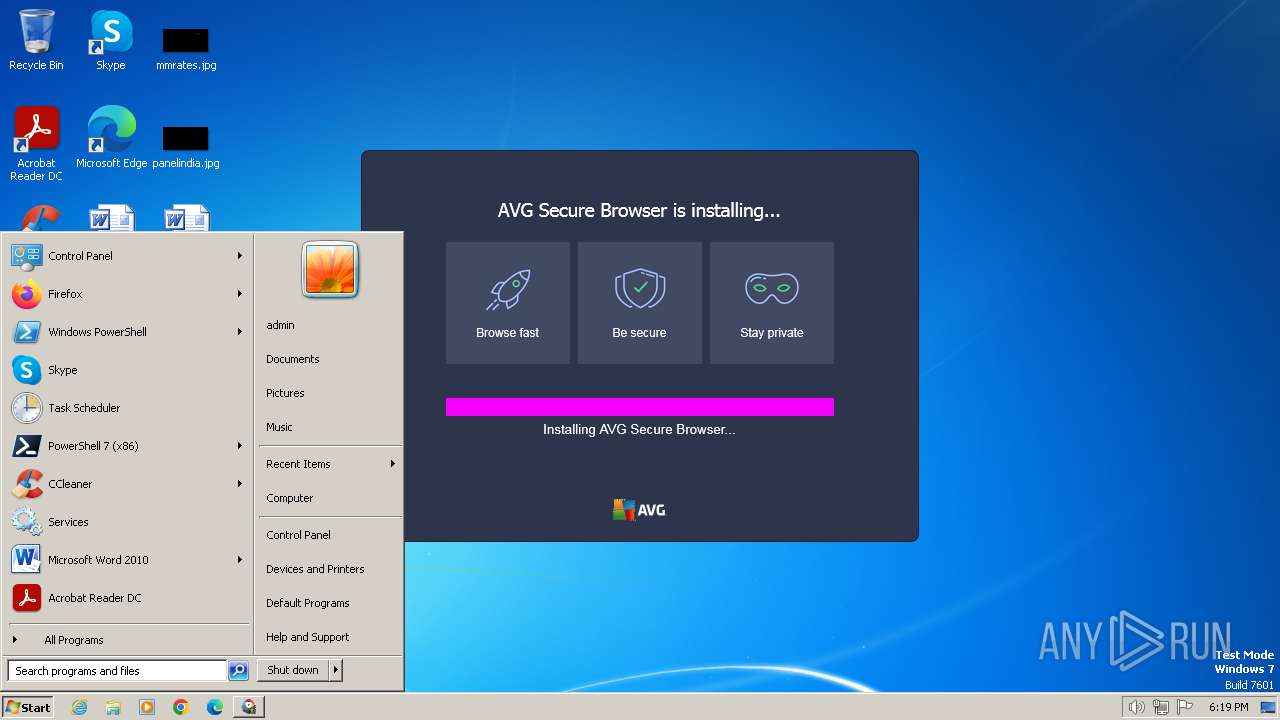Open CCleaner from the Start menu
Screen dimensions: 1280x720
coord(128,484)
